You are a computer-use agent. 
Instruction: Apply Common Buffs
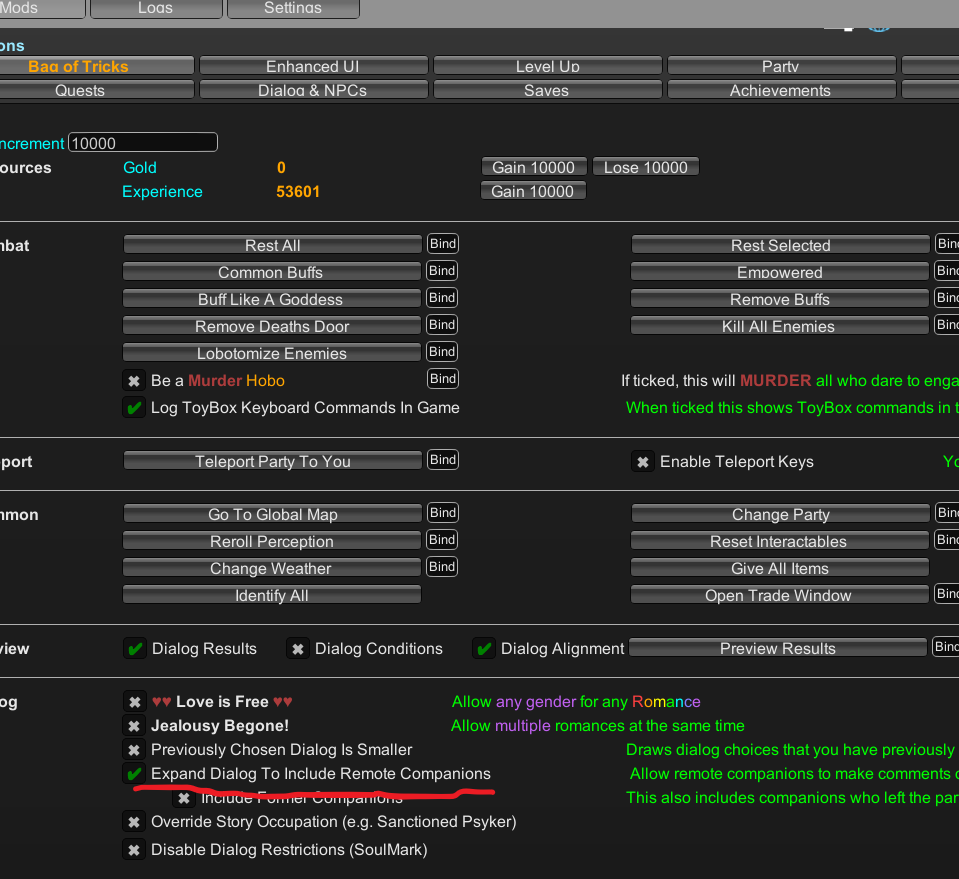tap(272, 272)
